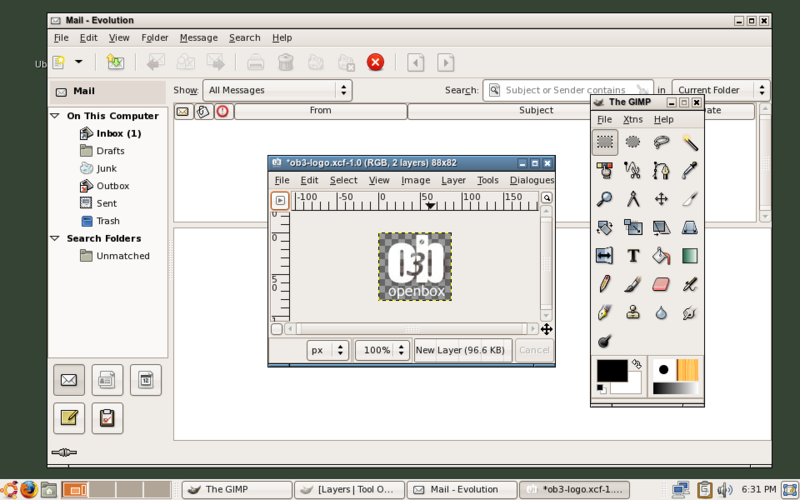800x500 pixels.
Task: Open the image menu arrow button beside ruler
Action: 280,201
